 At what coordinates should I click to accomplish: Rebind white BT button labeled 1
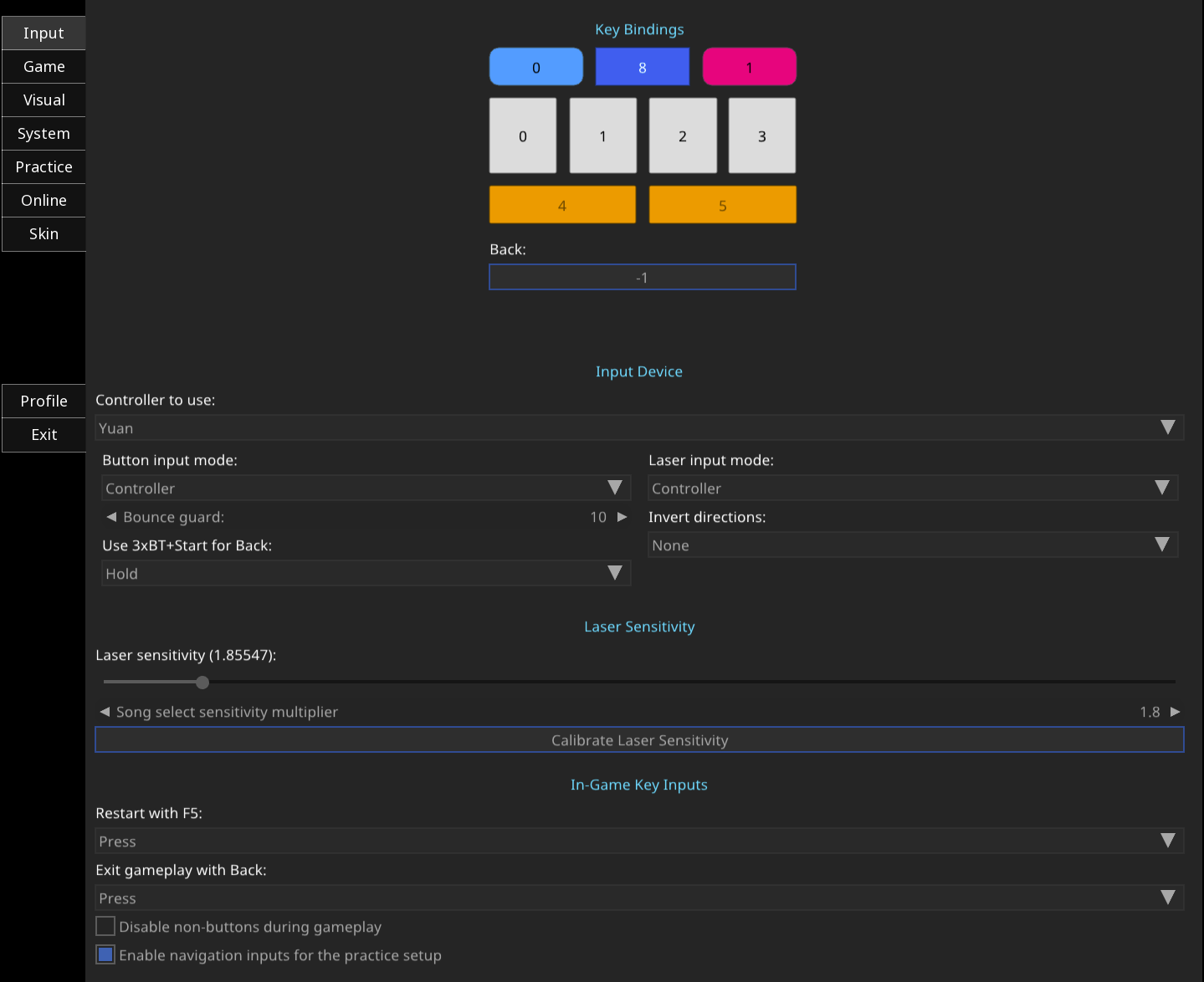pyautogui.click(x=603, y=136)
